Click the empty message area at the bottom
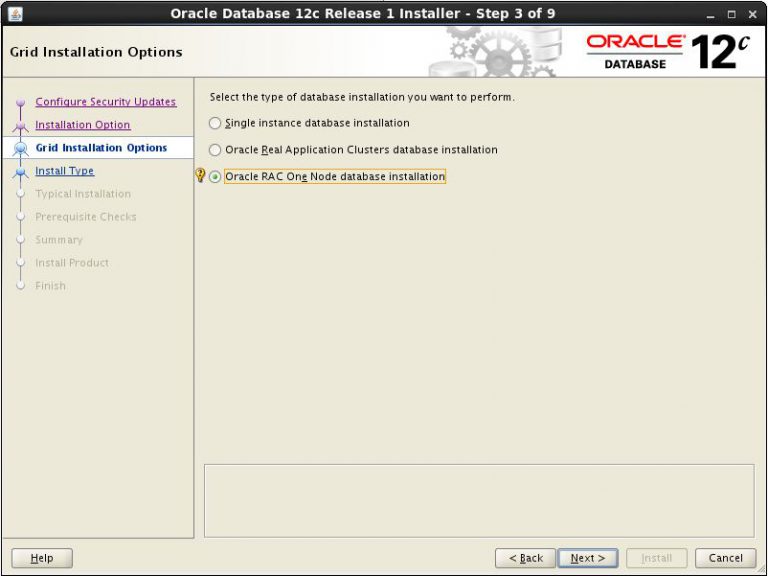768x576 pixels. pyautogui.click(x=479, y=501)
